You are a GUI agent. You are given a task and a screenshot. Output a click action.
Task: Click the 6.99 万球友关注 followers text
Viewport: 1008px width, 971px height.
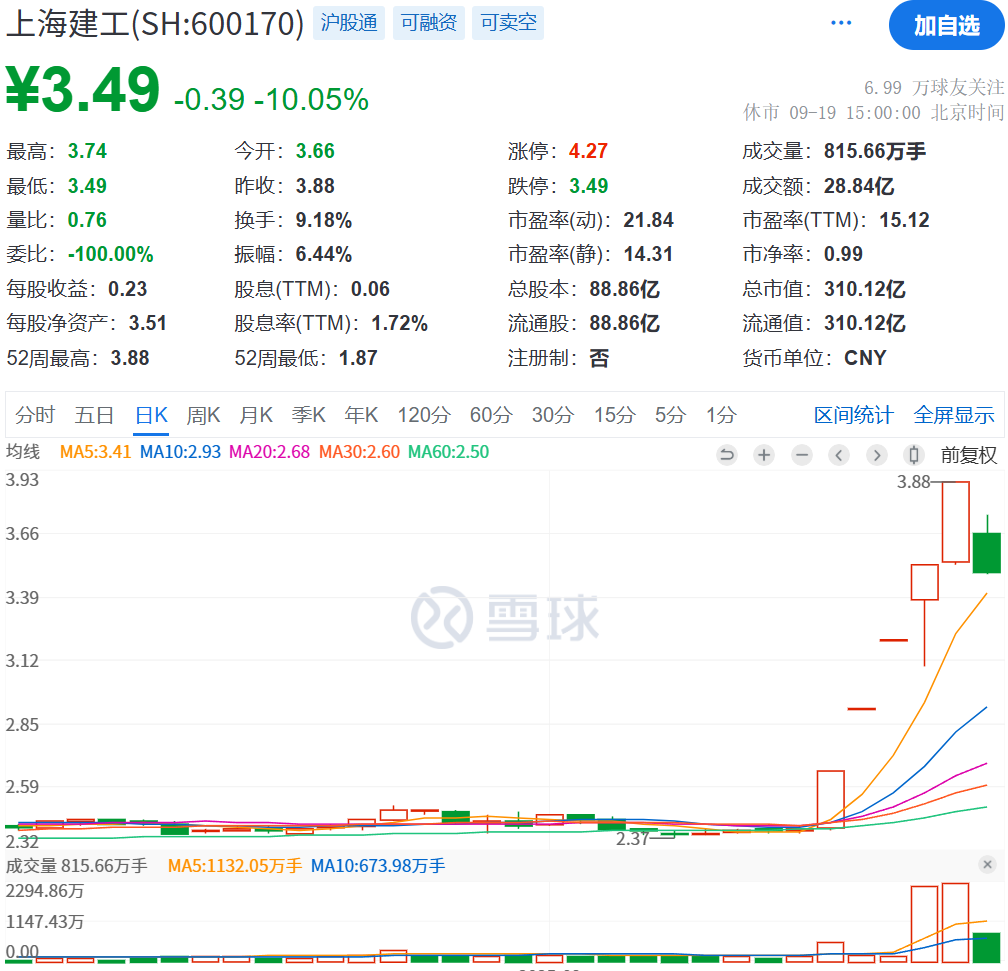click(x=934, y=87)
